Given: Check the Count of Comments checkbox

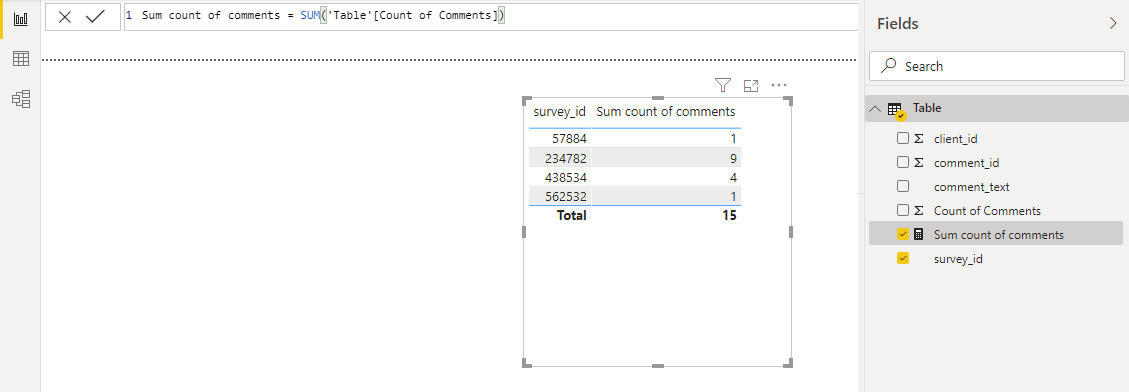Looking at the screenshot, I should 903,210.
